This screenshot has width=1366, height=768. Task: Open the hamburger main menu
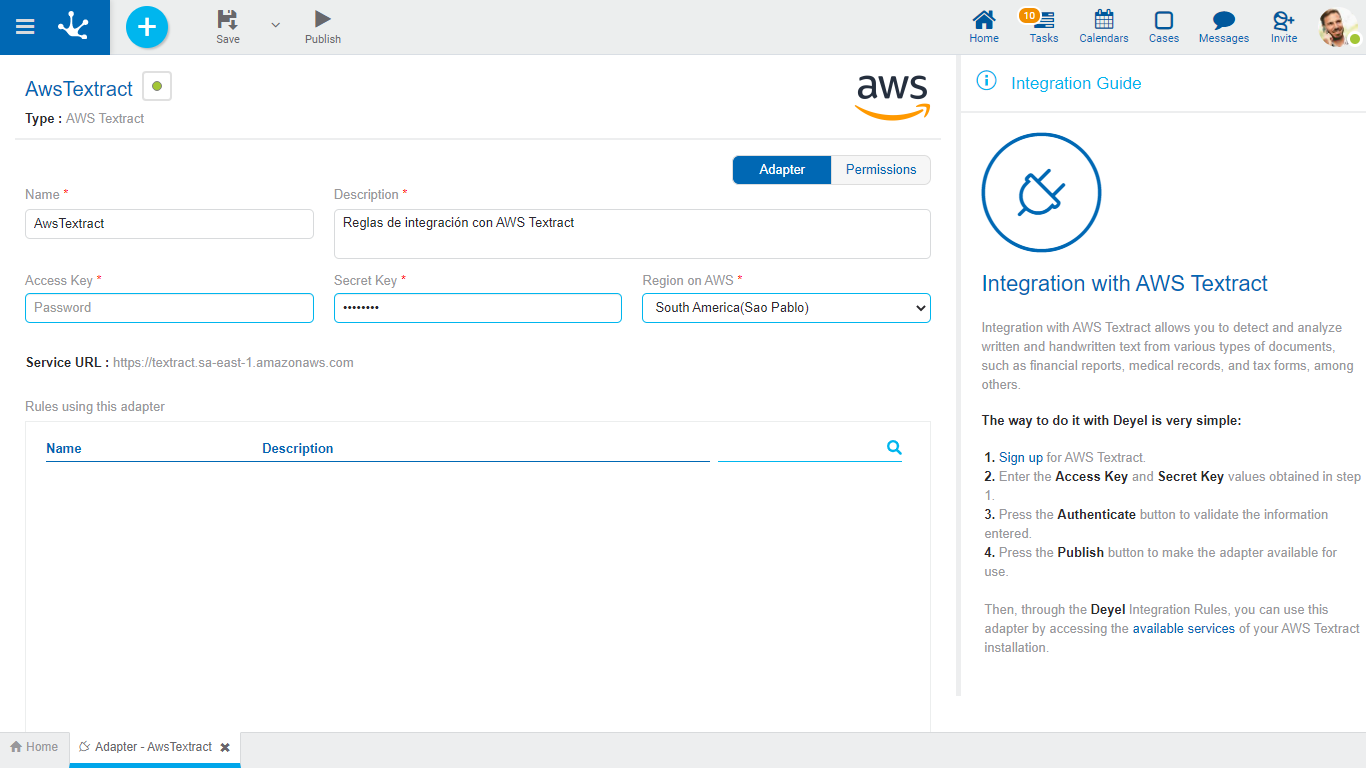[25, 27]
